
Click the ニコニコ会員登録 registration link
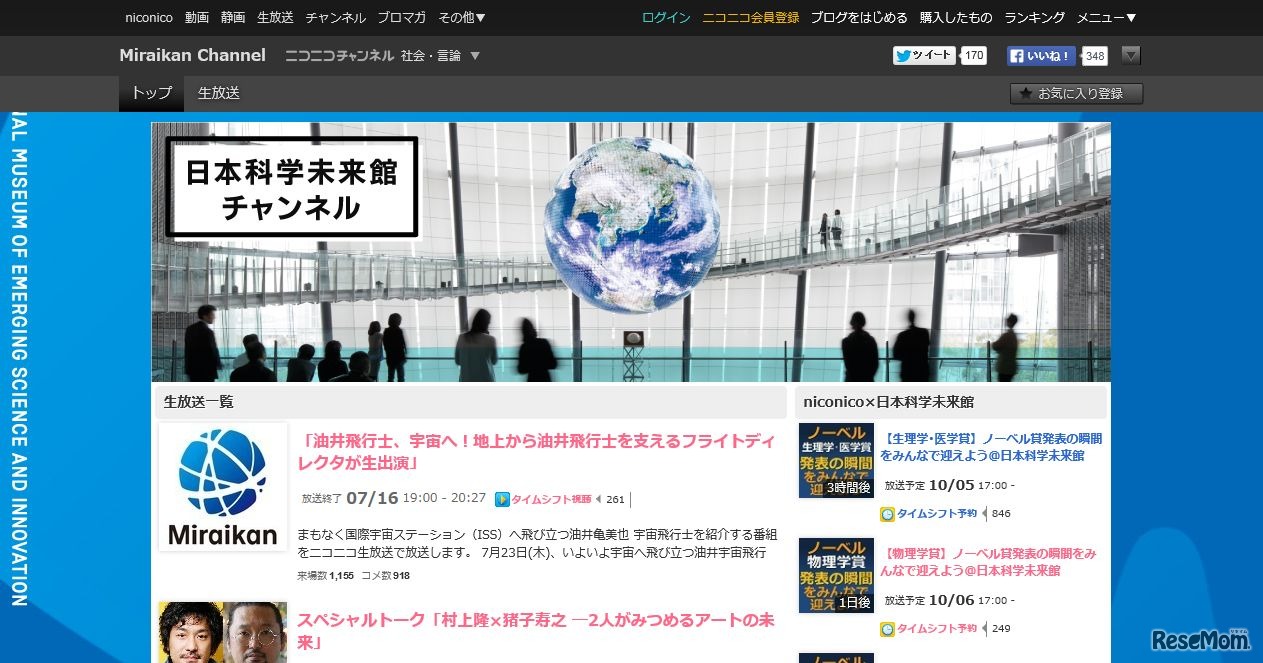pos(750,17)
